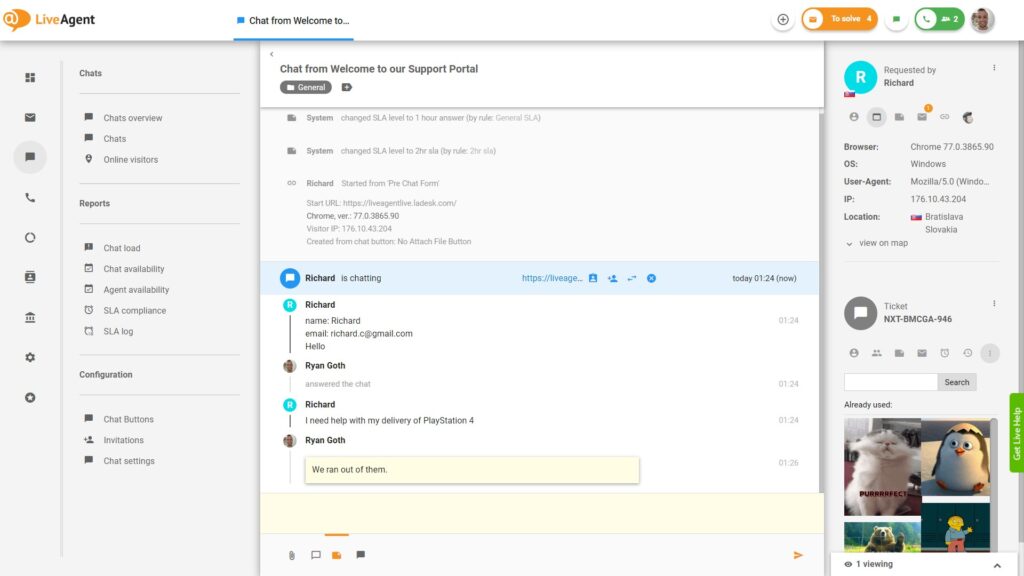
Task: Click the end chat icon in the chat header row
Action: (x=651, y=278)
